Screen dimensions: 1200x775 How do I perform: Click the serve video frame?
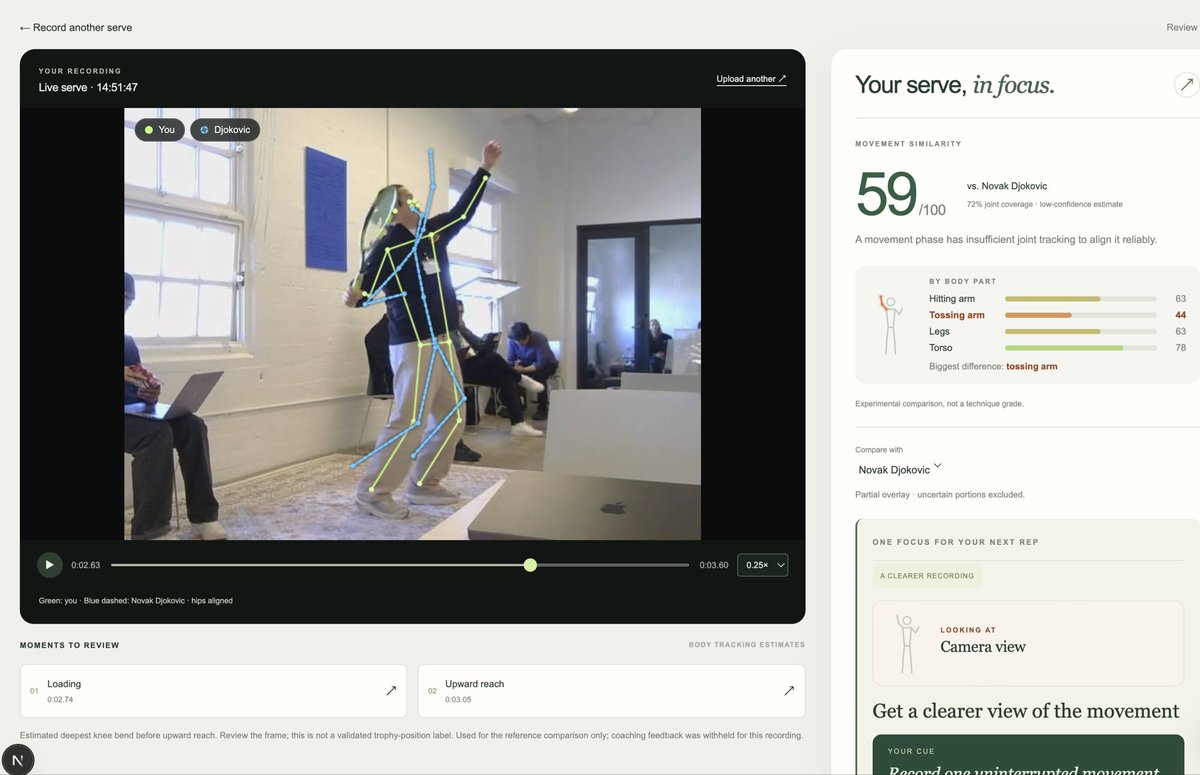pos(412,324)
